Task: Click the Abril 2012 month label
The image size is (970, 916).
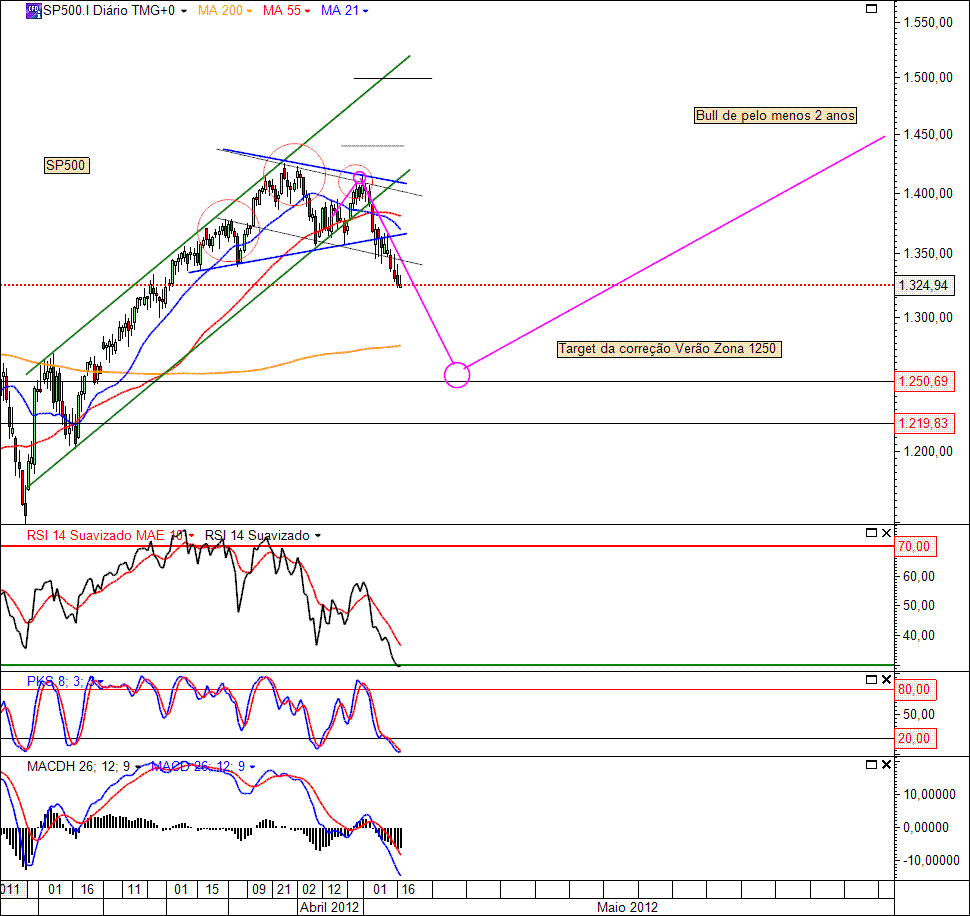Action: pos(330,907)
